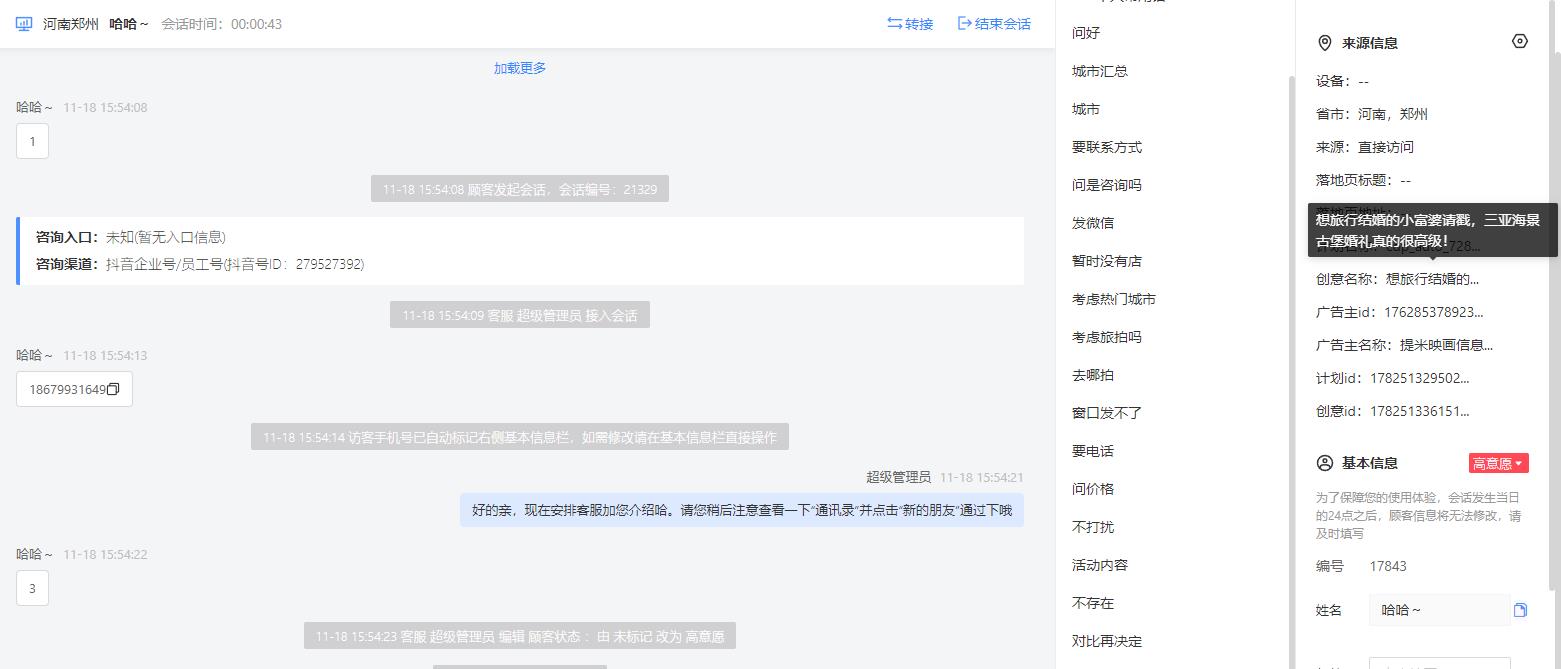The height and width of the screenshot is (669, 1561).
Task: Click the visitor message bubble "1"
Action: click(x=32, y=141)
